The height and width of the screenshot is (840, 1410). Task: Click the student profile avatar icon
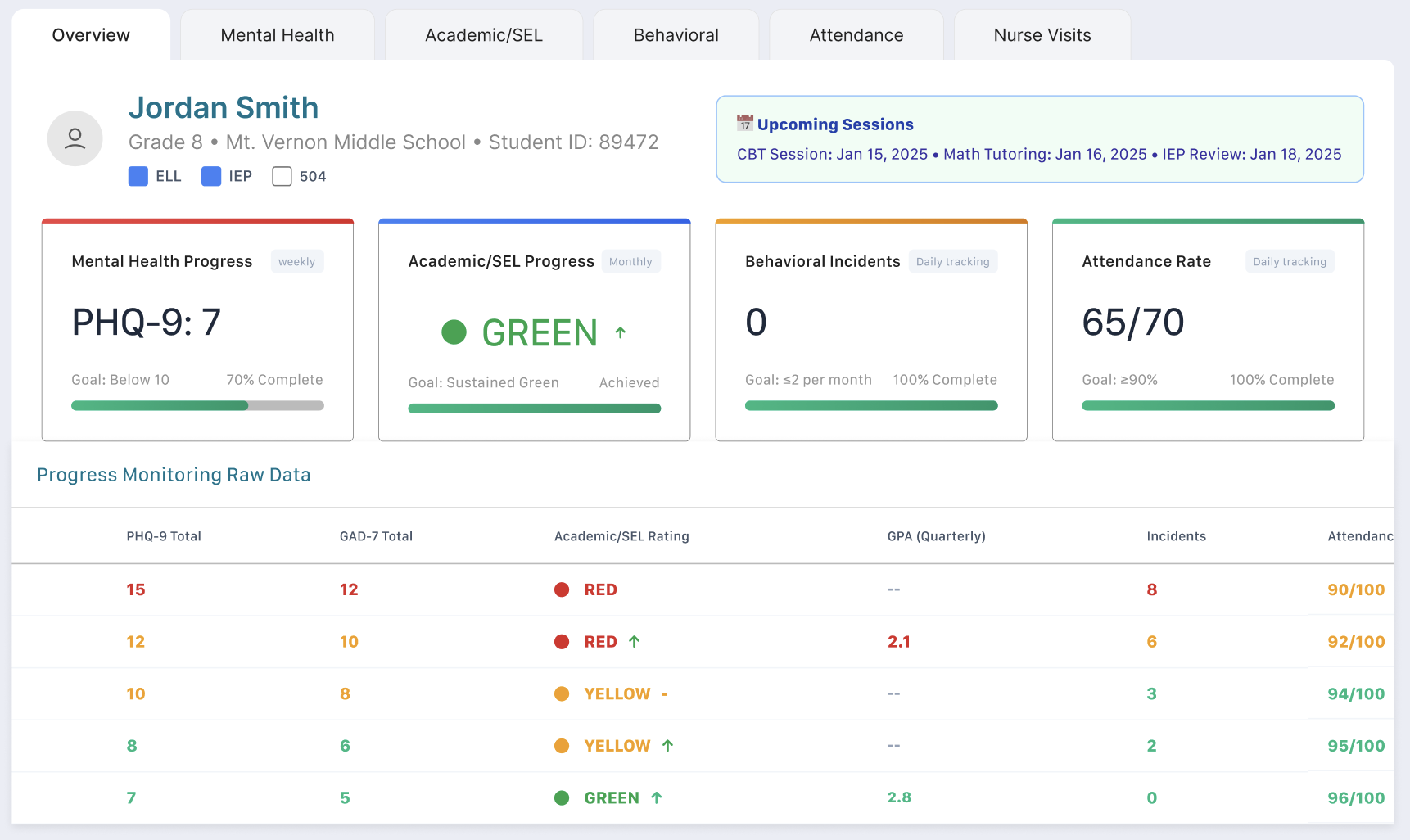pos(75,138)
